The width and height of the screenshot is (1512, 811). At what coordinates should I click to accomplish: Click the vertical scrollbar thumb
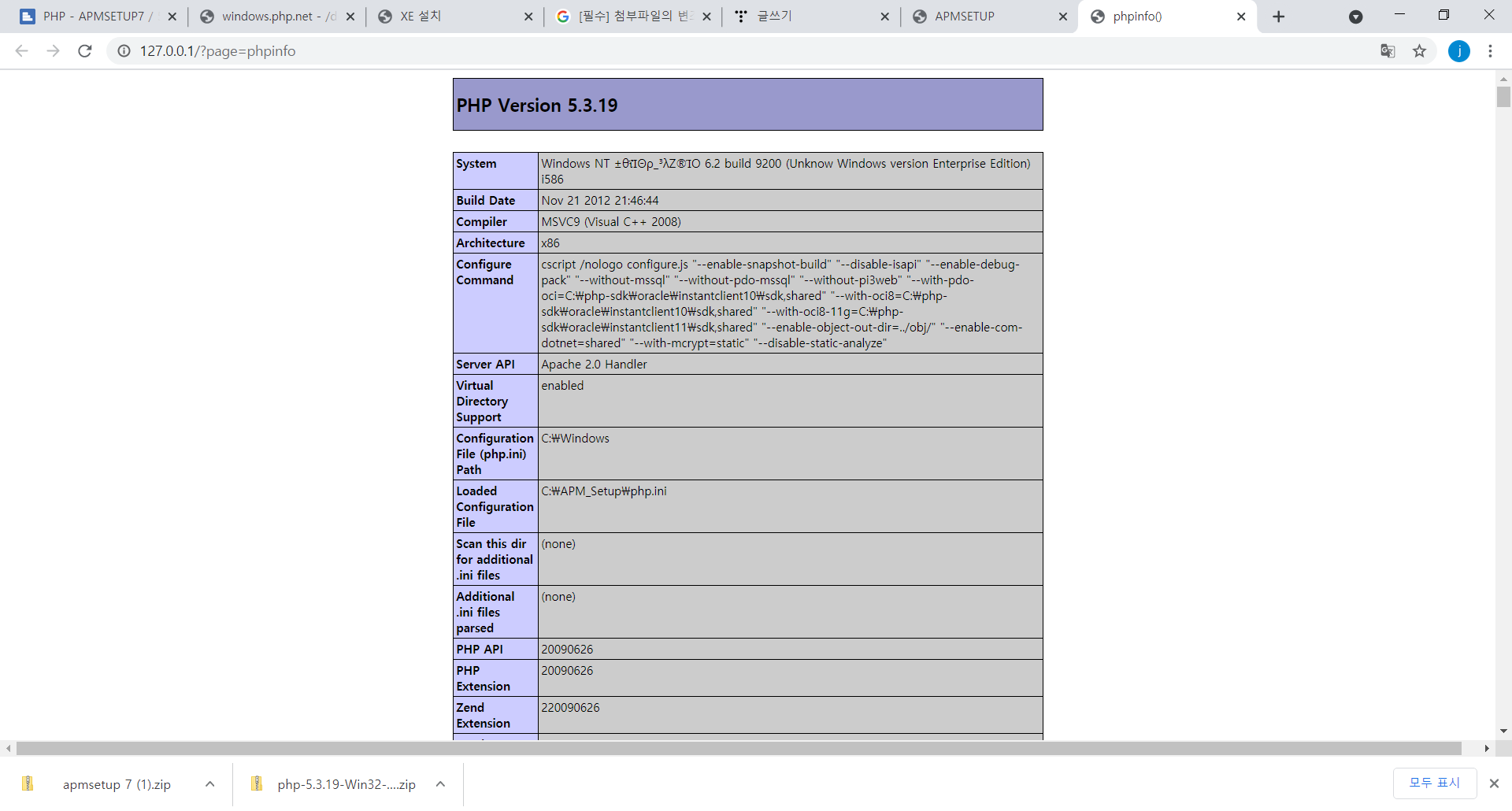click(x=1503, y=97)
